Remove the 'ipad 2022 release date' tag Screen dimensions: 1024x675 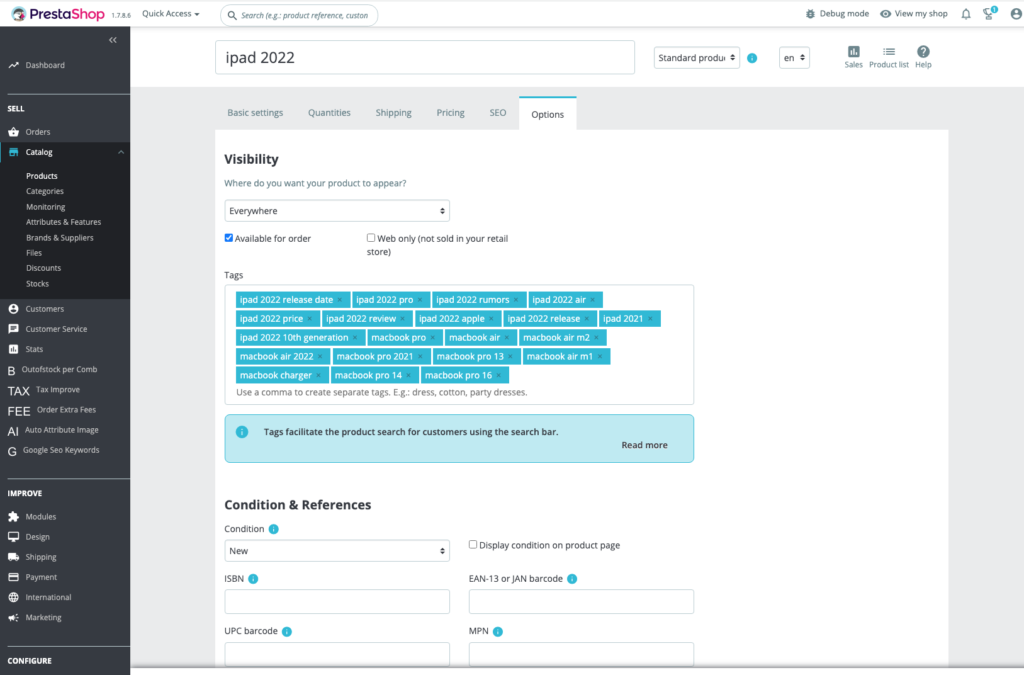(x=340, y=300)
